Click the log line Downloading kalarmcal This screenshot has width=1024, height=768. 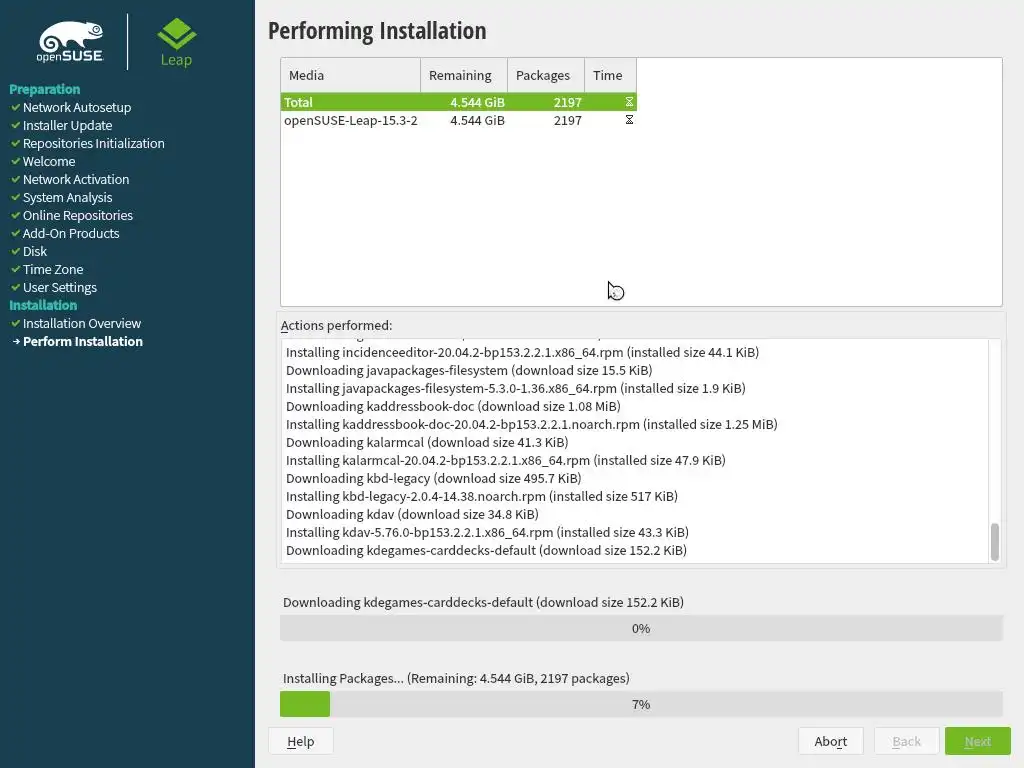427,442
